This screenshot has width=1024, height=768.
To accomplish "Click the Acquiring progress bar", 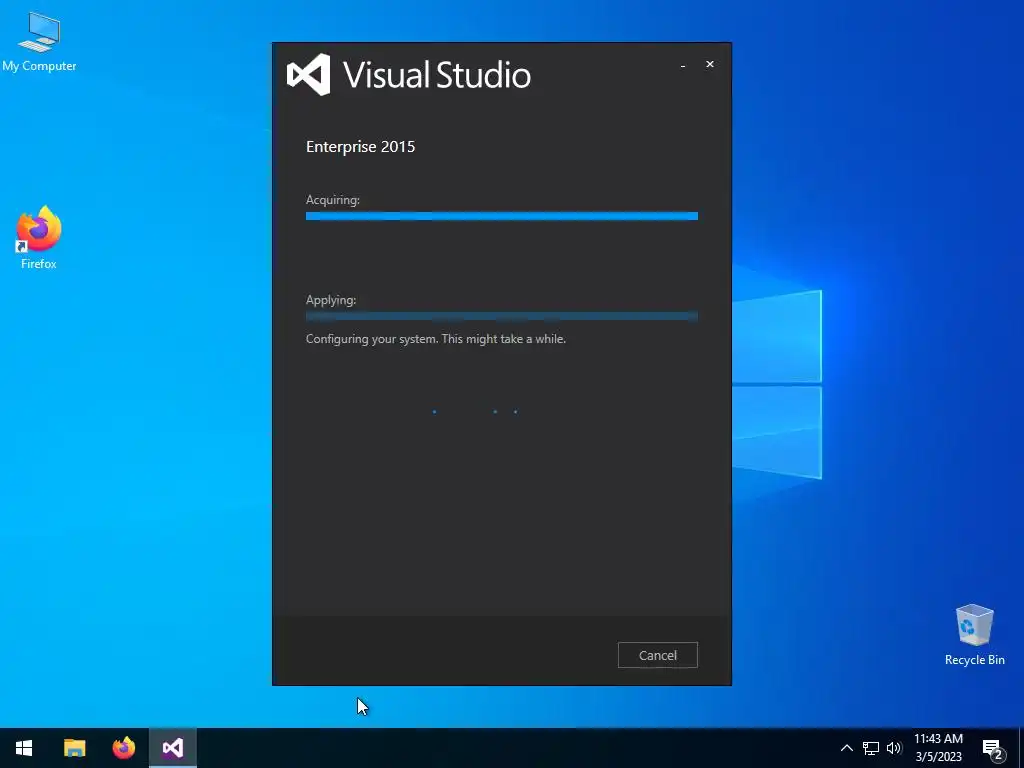I will click(502, 216).
